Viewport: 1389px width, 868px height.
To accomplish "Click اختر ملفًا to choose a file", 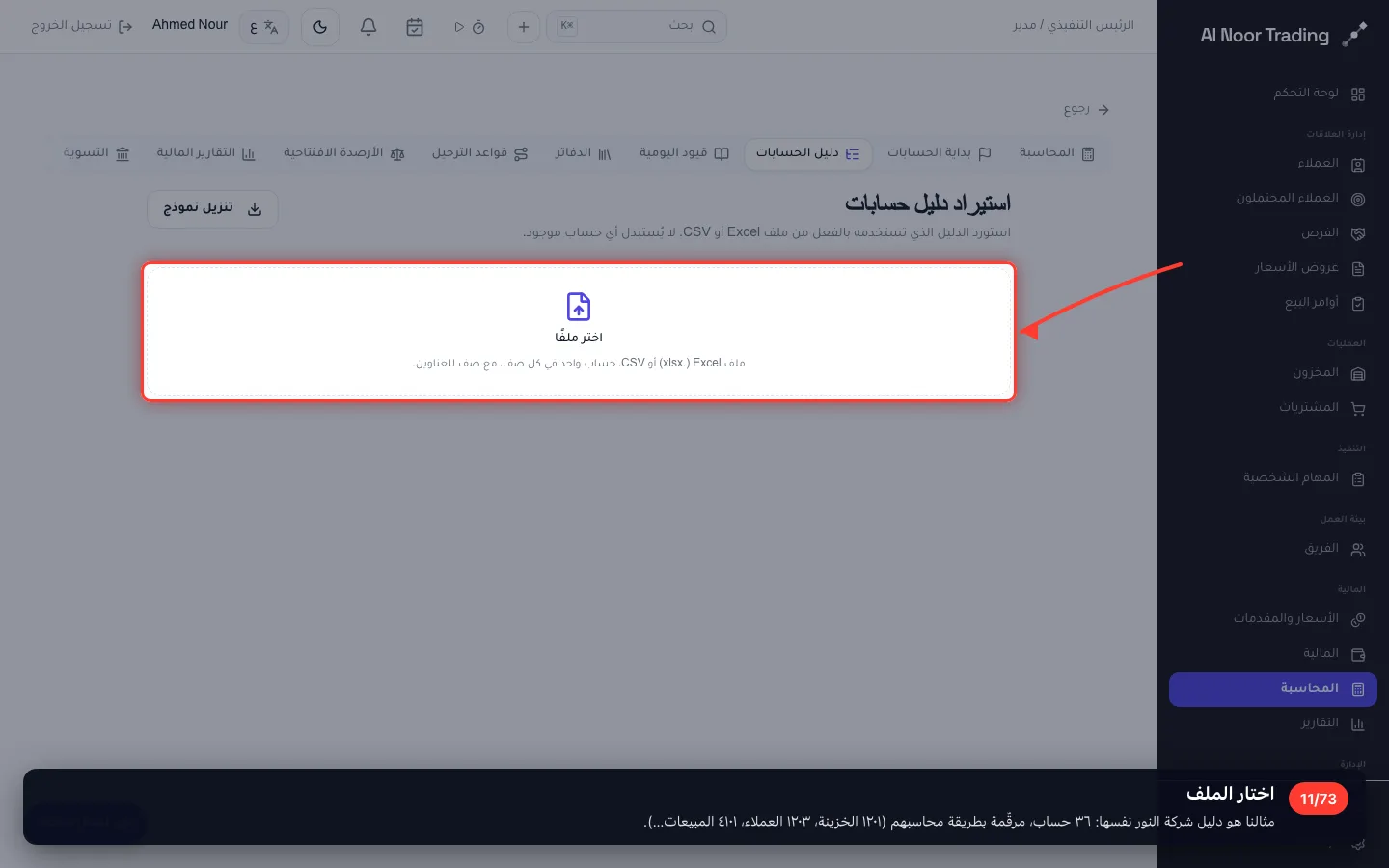I will [x=579, y=337].
